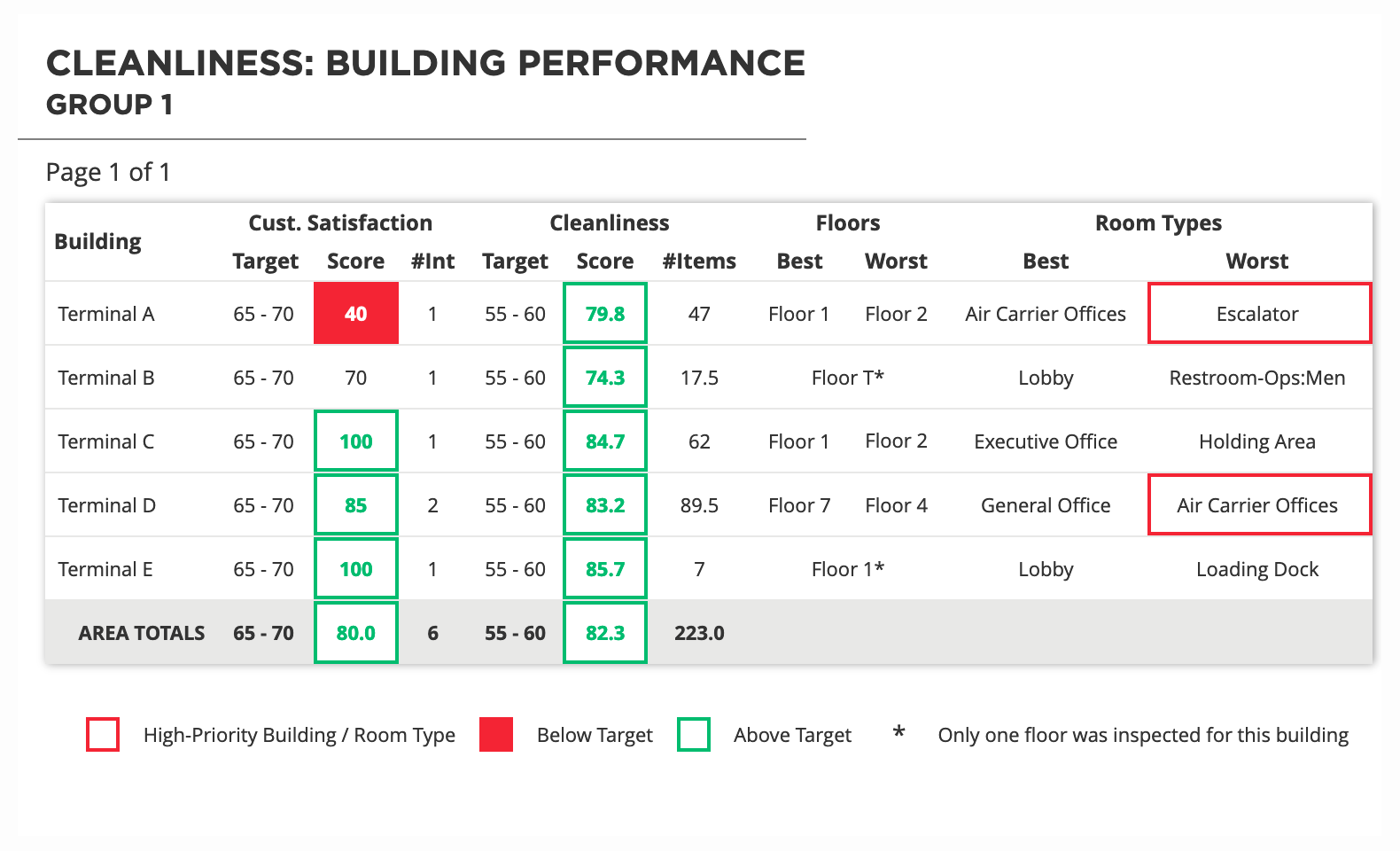Click the Below Target red filled swatch

pyautogui.click(x=496, y=735)
